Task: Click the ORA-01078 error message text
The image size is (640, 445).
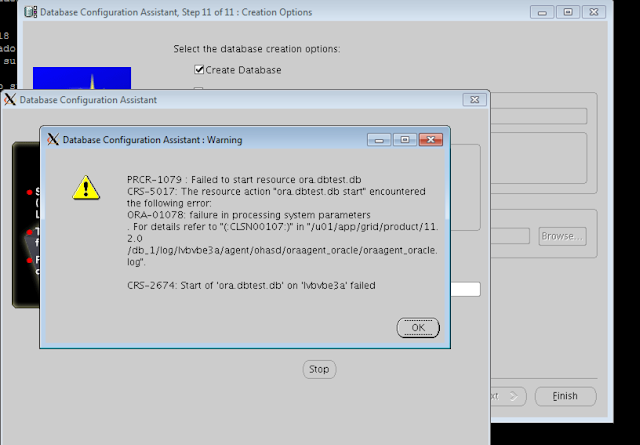Action: pyautogui.click(x=249, y=215)
